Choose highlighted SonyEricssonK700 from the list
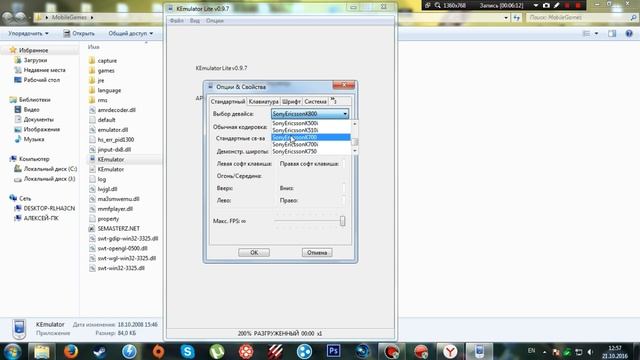Image resolution: width=640 pixels, height=360 pixels. (311, 137)
